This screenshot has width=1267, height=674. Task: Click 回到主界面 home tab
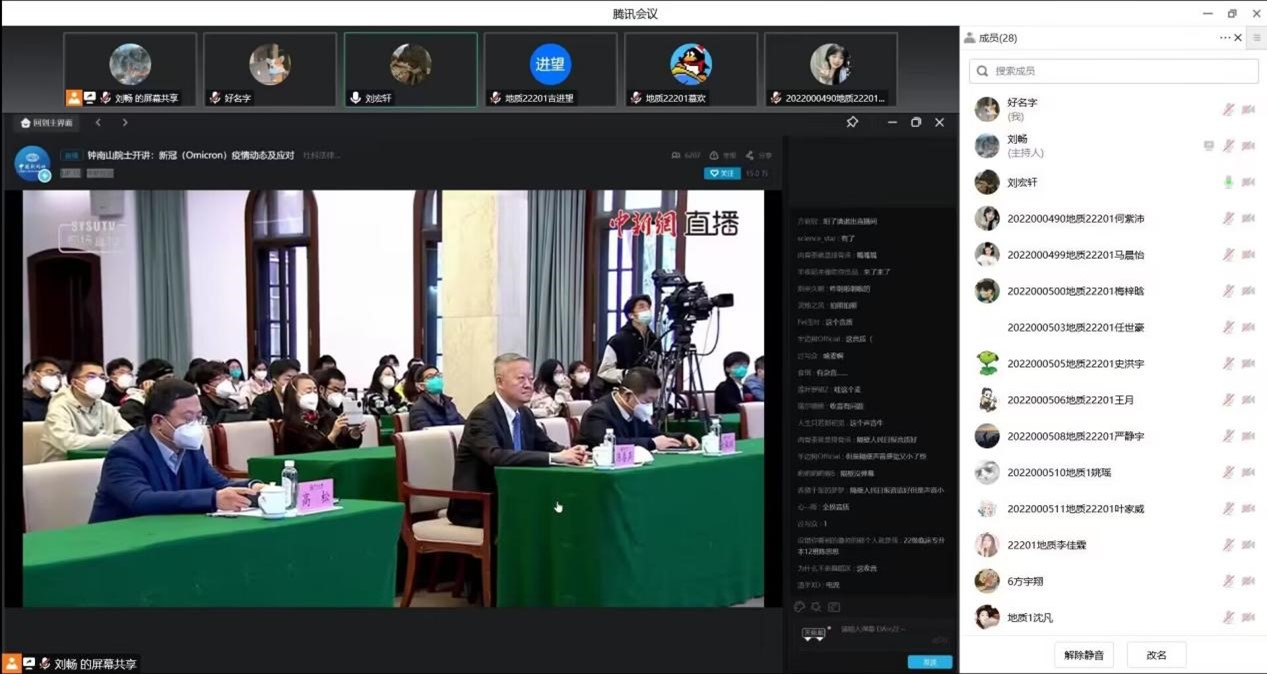(x=46, y=123)
